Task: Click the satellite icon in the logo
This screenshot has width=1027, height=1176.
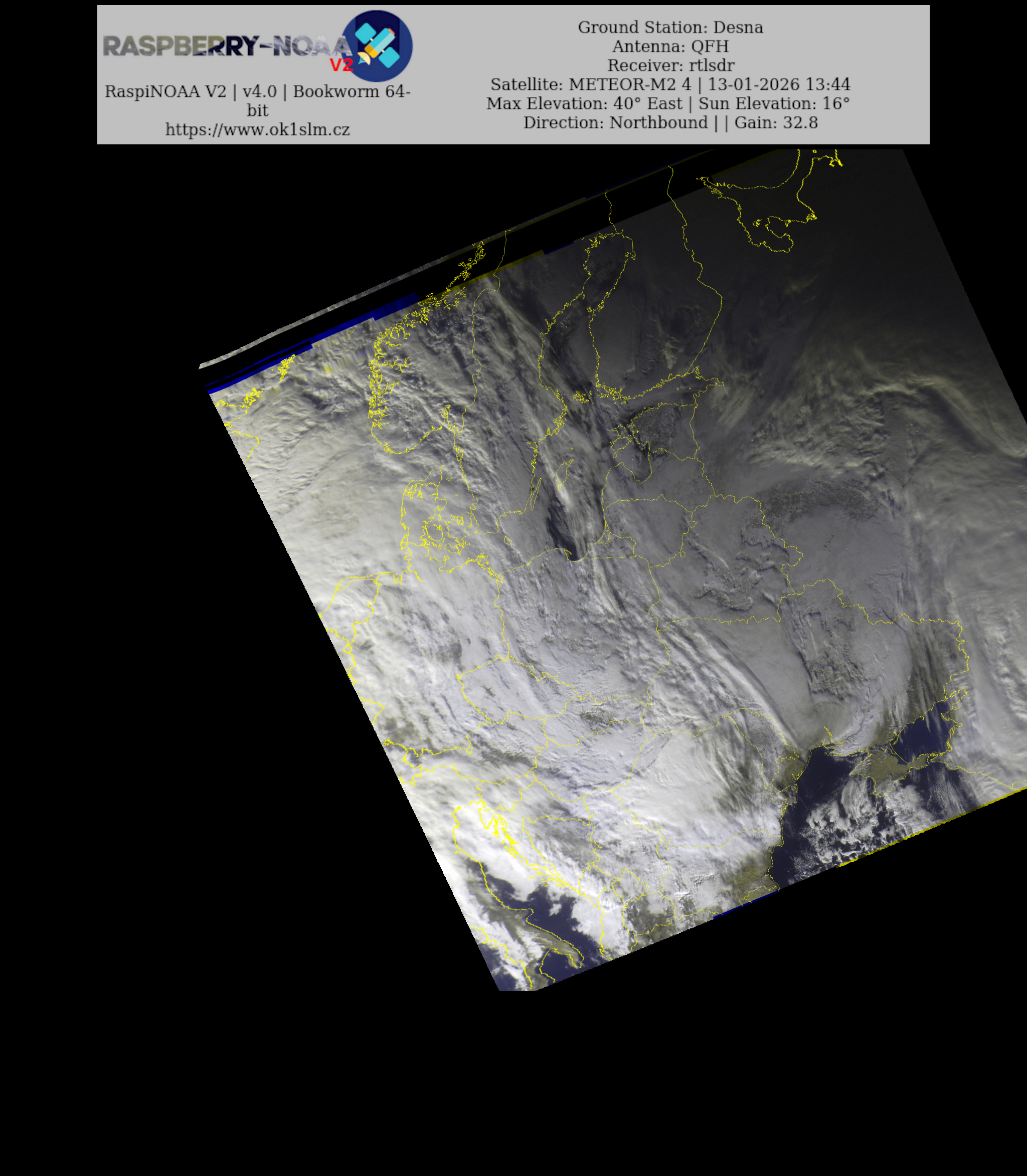Action: (x=377, y=46)
